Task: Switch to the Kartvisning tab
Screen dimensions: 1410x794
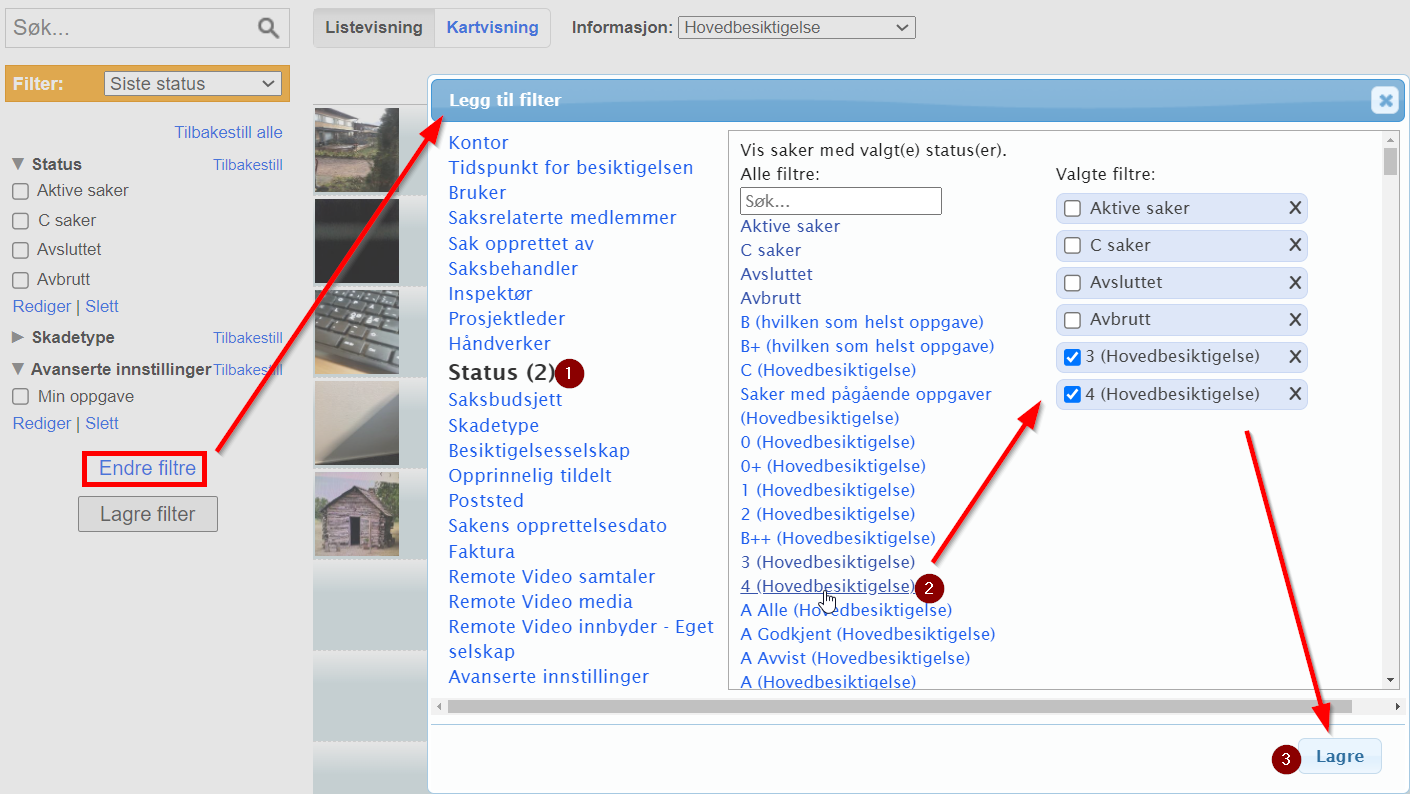Action: [492, 28]
